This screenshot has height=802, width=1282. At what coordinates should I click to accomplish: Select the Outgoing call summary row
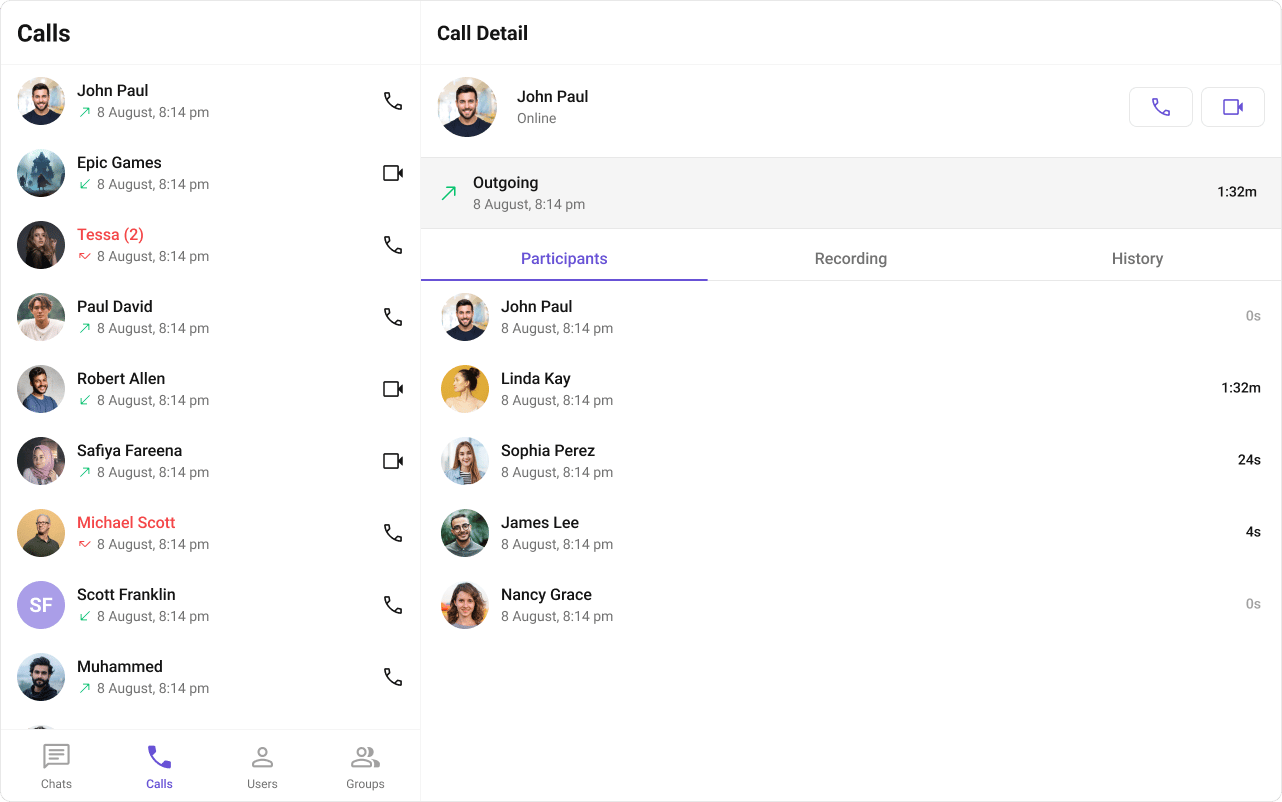[851, 193]
